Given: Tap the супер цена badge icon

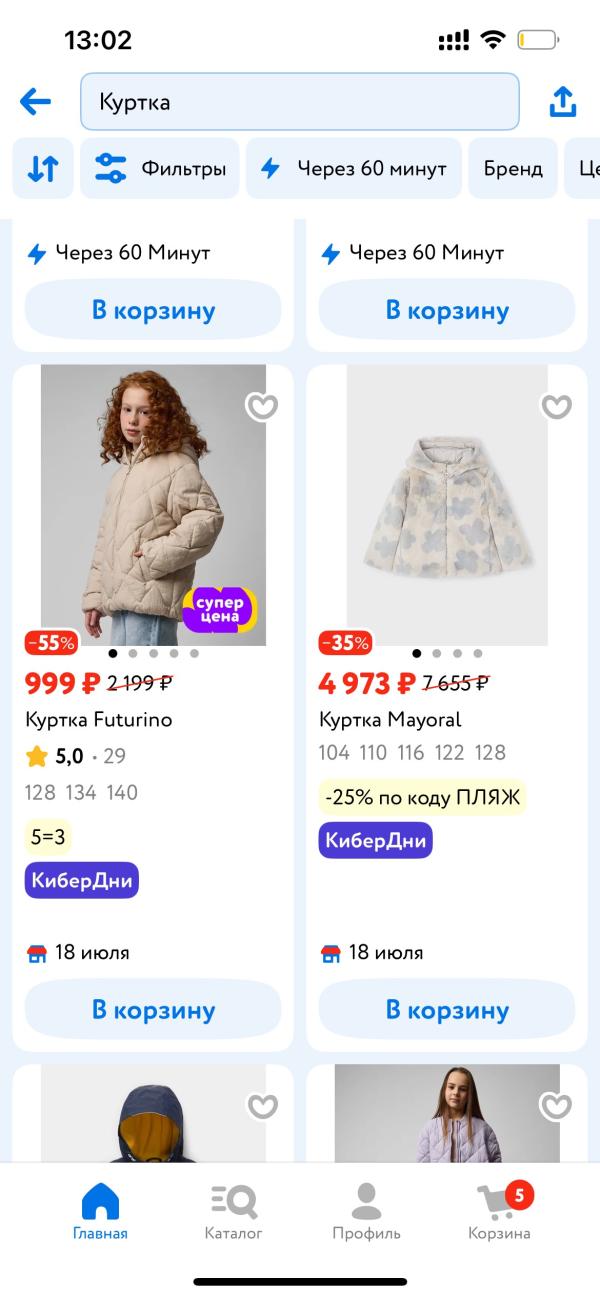Looking at the screenshot, I should [x=219, y=608].
